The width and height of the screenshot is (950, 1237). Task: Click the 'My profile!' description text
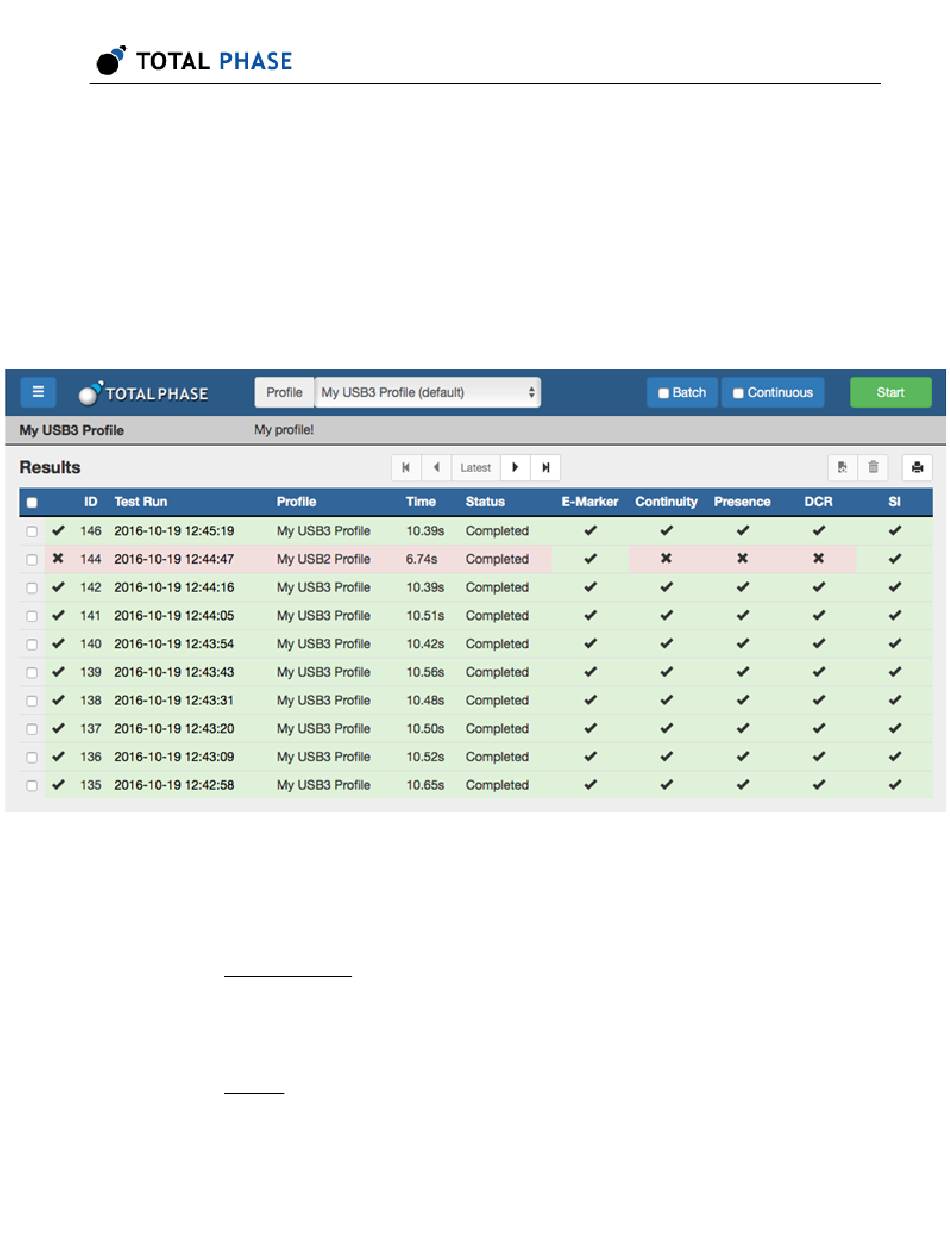point(284,431)
